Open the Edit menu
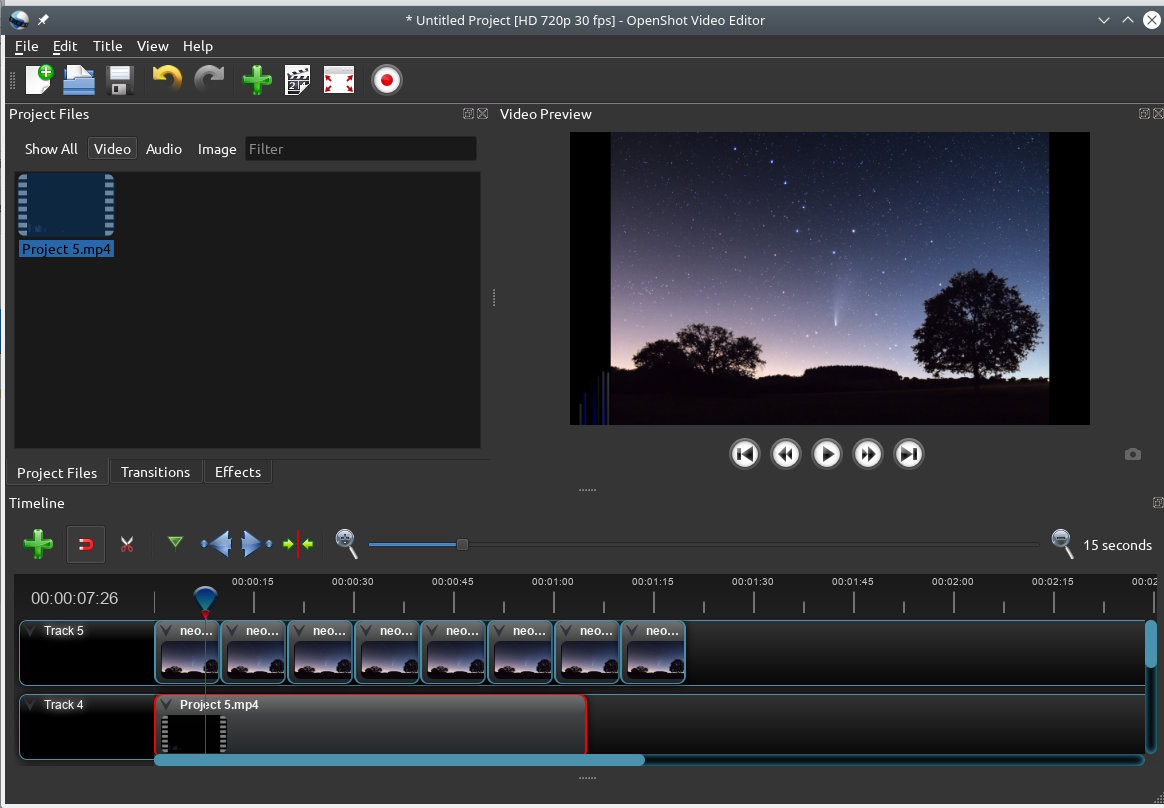The width and height of the screenshot is (1164, 808). (65, 46)
